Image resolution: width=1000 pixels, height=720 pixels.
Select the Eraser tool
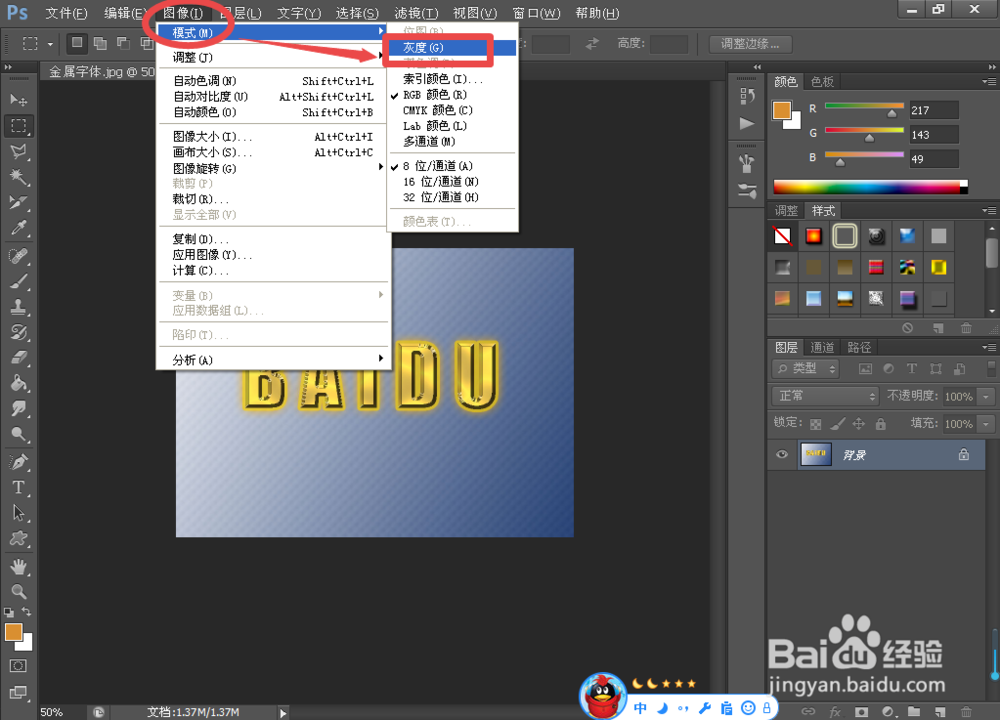18,358
